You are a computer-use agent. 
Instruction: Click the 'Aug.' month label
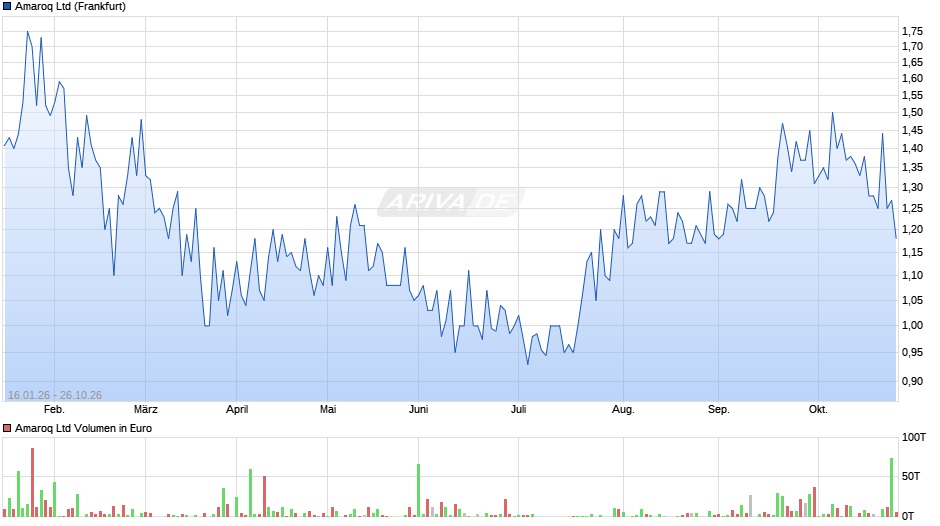coord(623,410)
